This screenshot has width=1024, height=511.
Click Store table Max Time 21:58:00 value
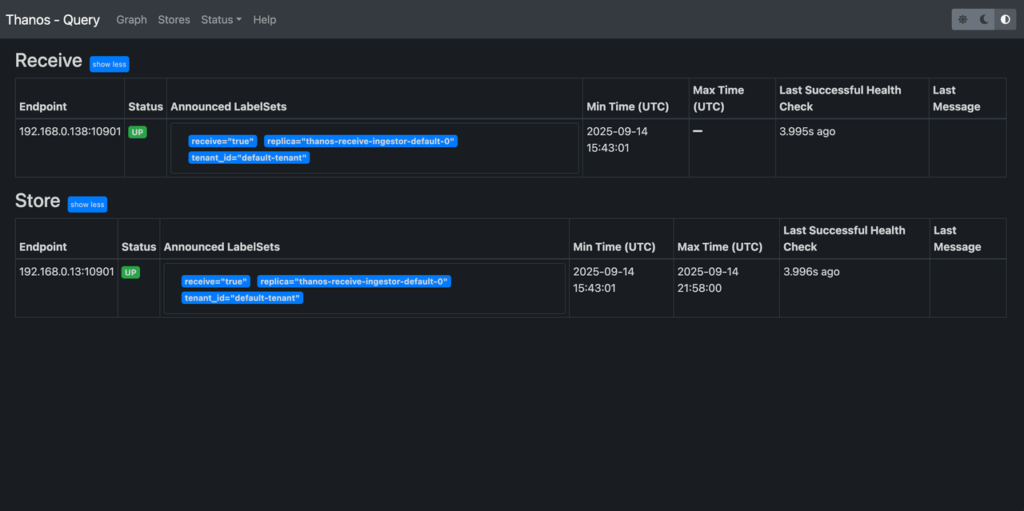(708, 280)
